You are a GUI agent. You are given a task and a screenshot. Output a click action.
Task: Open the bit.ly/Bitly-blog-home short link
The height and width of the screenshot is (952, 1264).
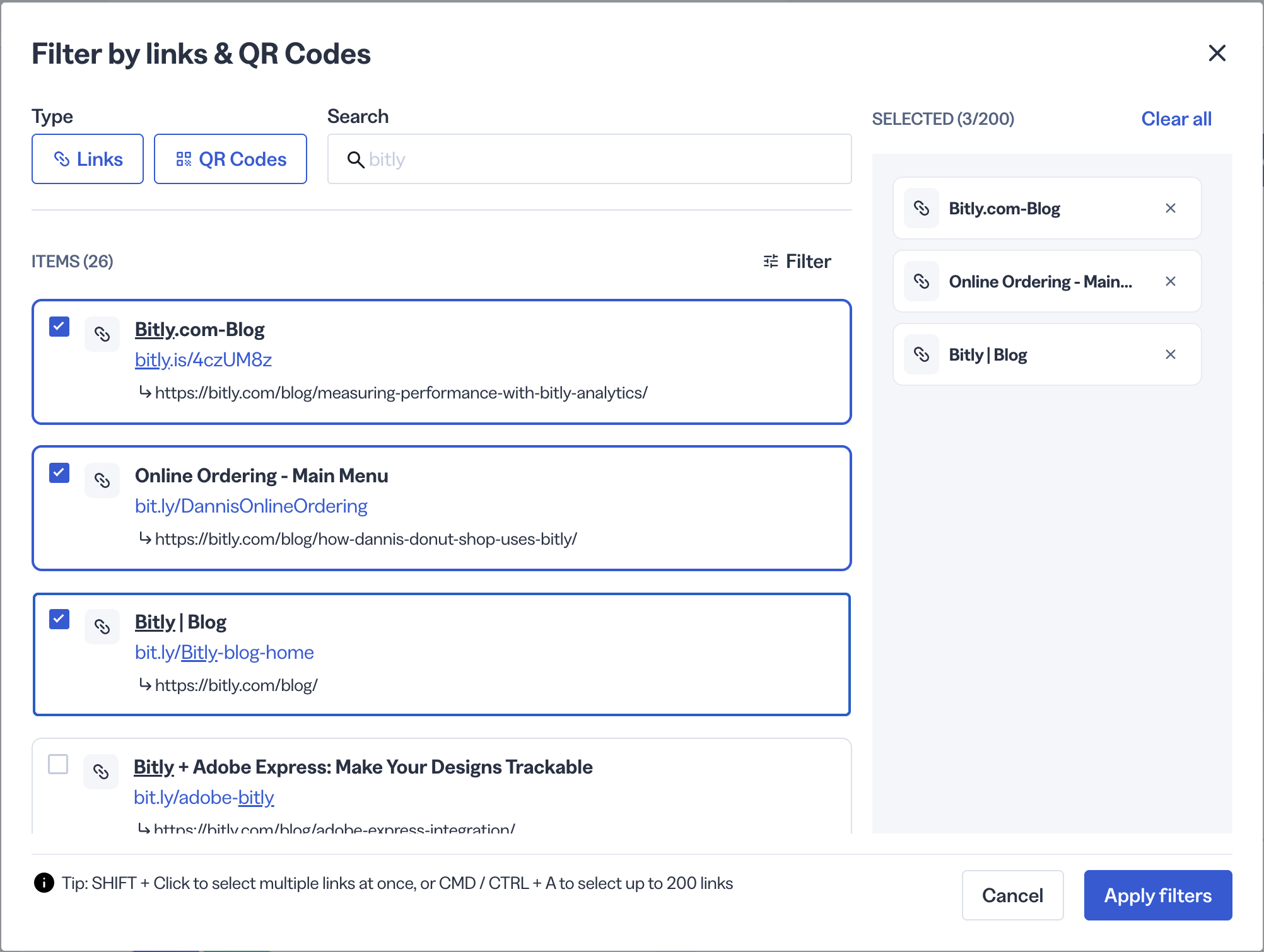(225, 652)
